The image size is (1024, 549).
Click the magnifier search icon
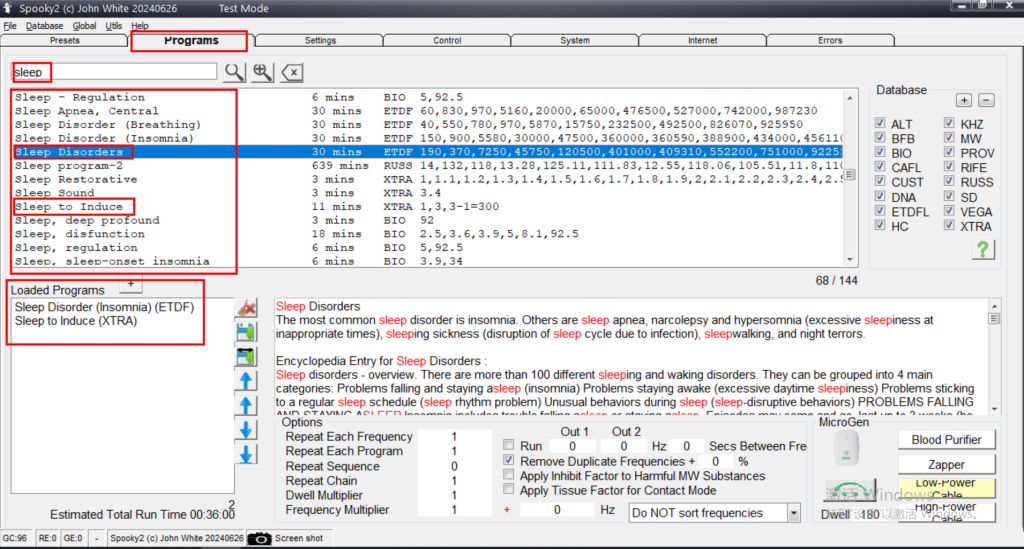coord(233,72)
